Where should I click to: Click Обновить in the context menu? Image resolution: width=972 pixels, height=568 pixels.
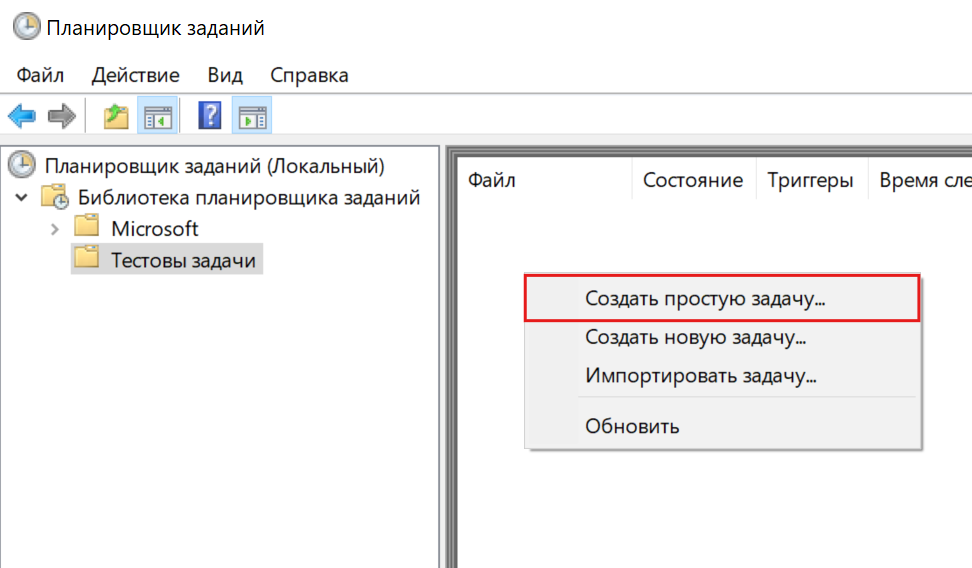[632, 426]
